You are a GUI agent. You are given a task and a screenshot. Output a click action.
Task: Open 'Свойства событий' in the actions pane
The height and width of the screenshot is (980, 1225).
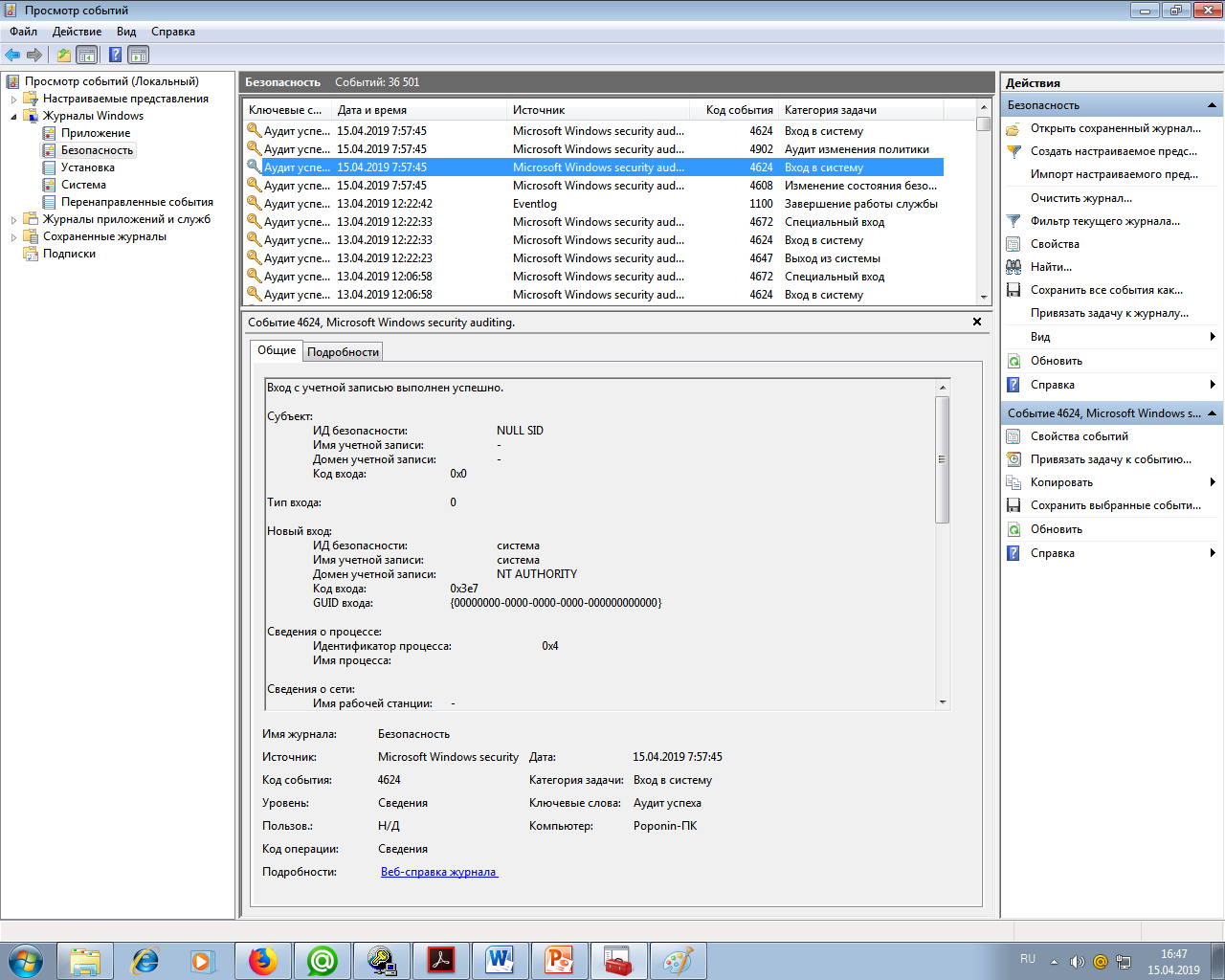click(x=1079, y=436)
